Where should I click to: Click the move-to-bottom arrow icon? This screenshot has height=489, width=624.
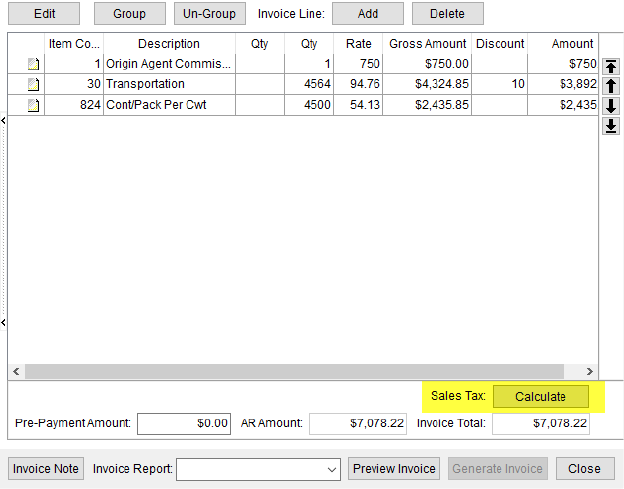611,126
